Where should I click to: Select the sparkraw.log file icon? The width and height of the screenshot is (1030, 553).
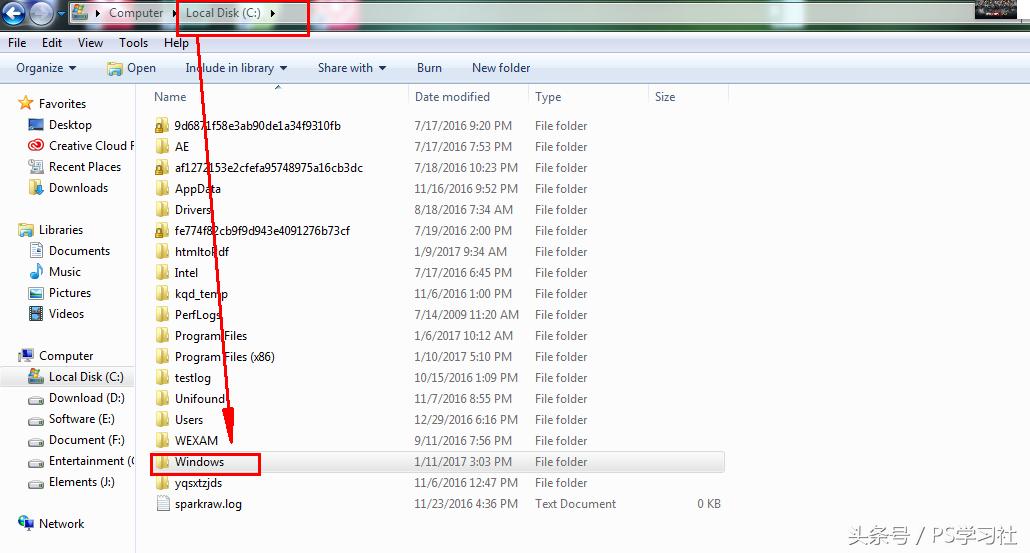click(162, 504)
